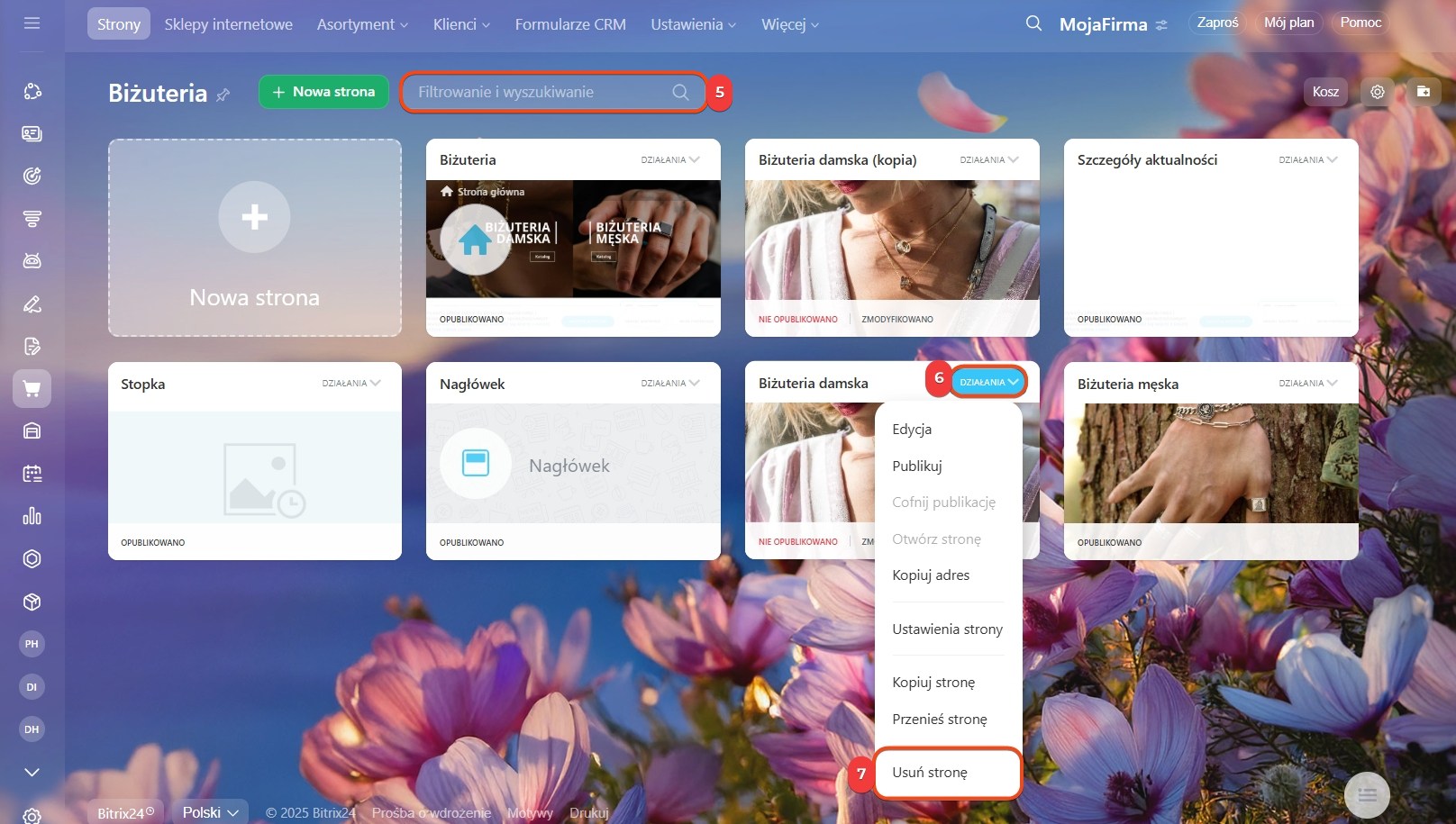Open the shopping cart sidebar icon

(32, 389)
